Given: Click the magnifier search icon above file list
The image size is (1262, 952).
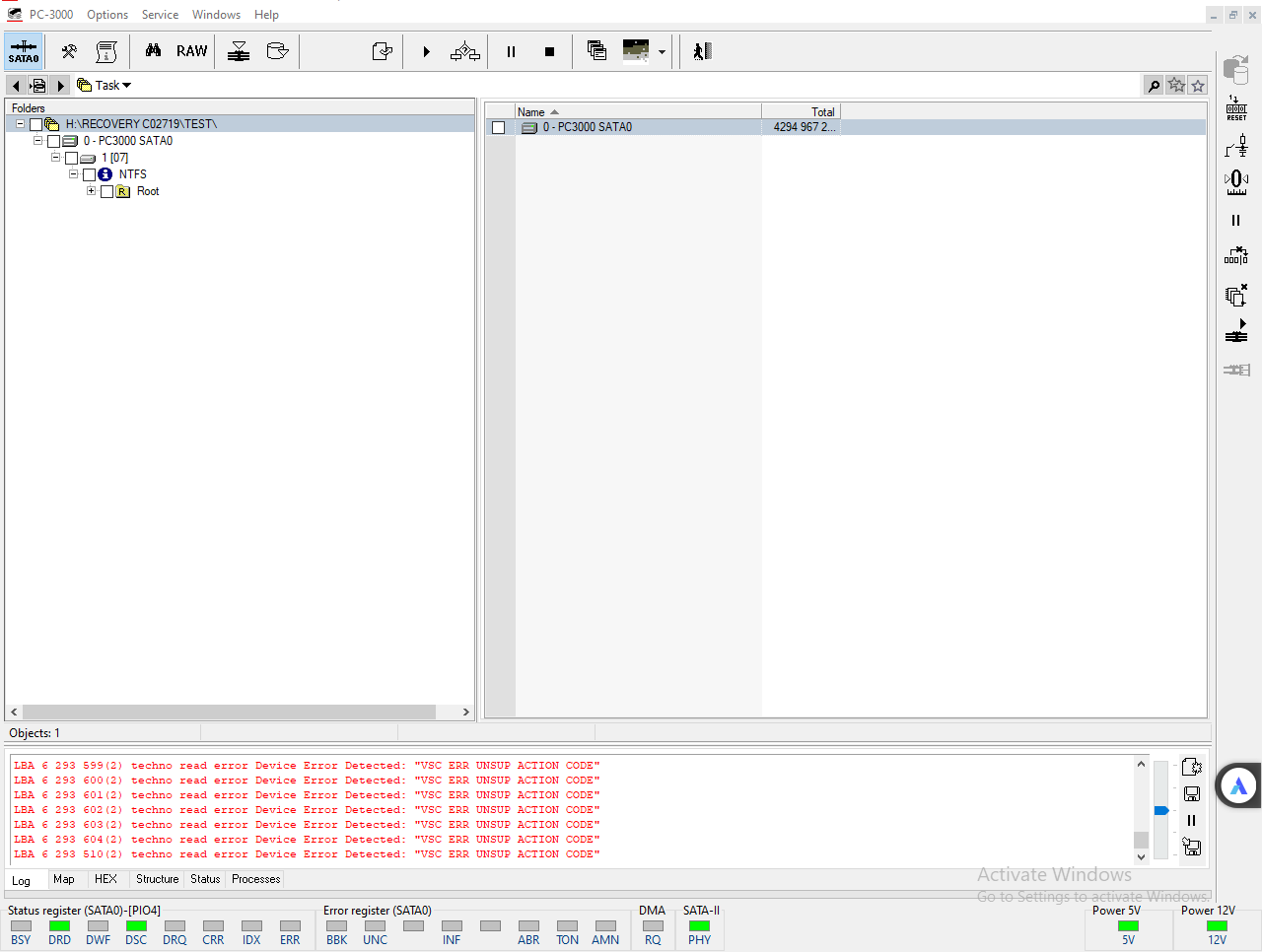Looking at the screenshot, I should (x=1154, y=86).
